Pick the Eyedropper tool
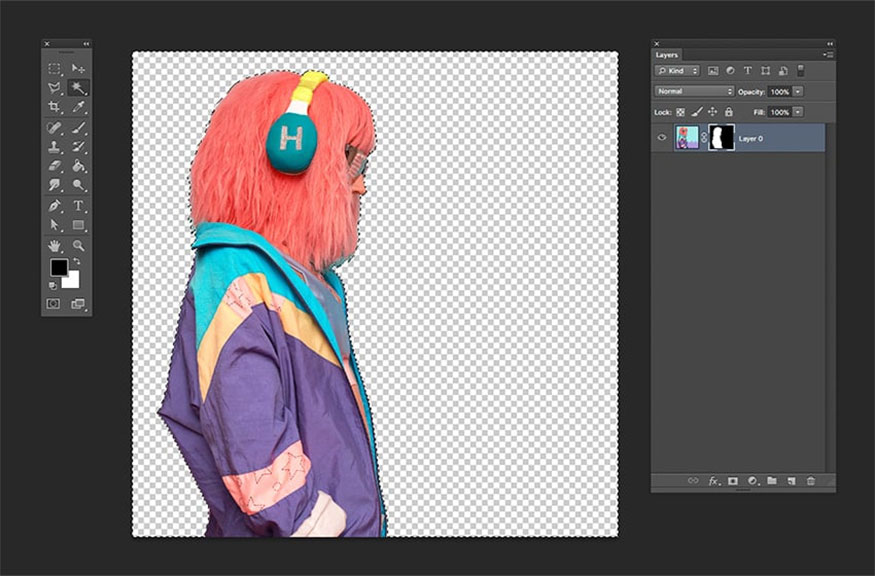Screen dimensions: 875x576 point(78,108)
